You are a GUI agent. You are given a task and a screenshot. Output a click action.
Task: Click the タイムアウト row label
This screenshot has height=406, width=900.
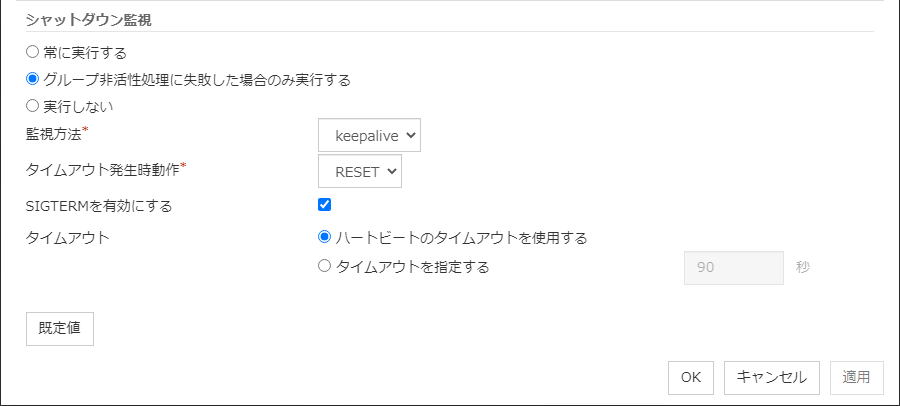[67, 238]
